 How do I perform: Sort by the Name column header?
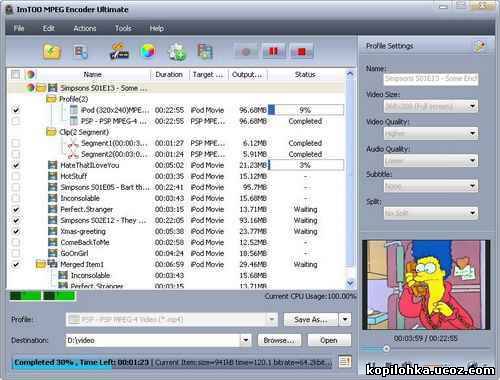pyautogui.click(x=92, y=74)
